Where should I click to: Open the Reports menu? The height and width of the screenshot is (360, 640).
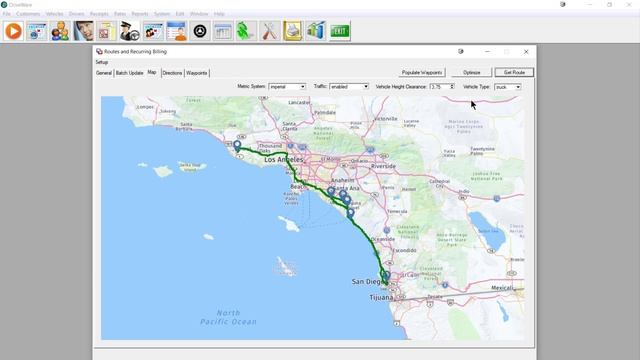coord(140,14)
